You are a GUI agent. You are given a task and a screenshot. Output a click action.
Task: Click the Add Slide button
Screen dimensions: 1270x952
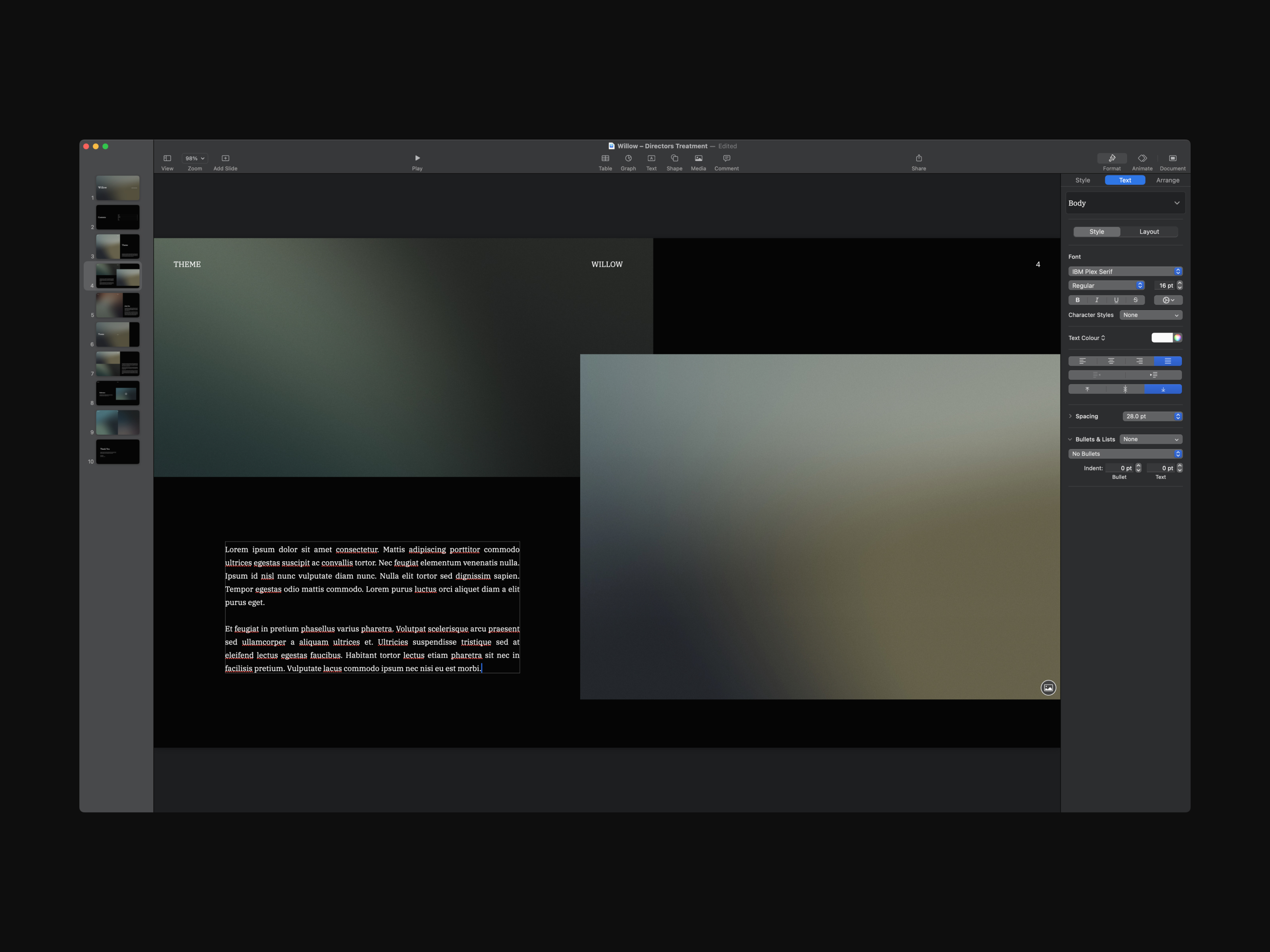[x=225, y=158]
